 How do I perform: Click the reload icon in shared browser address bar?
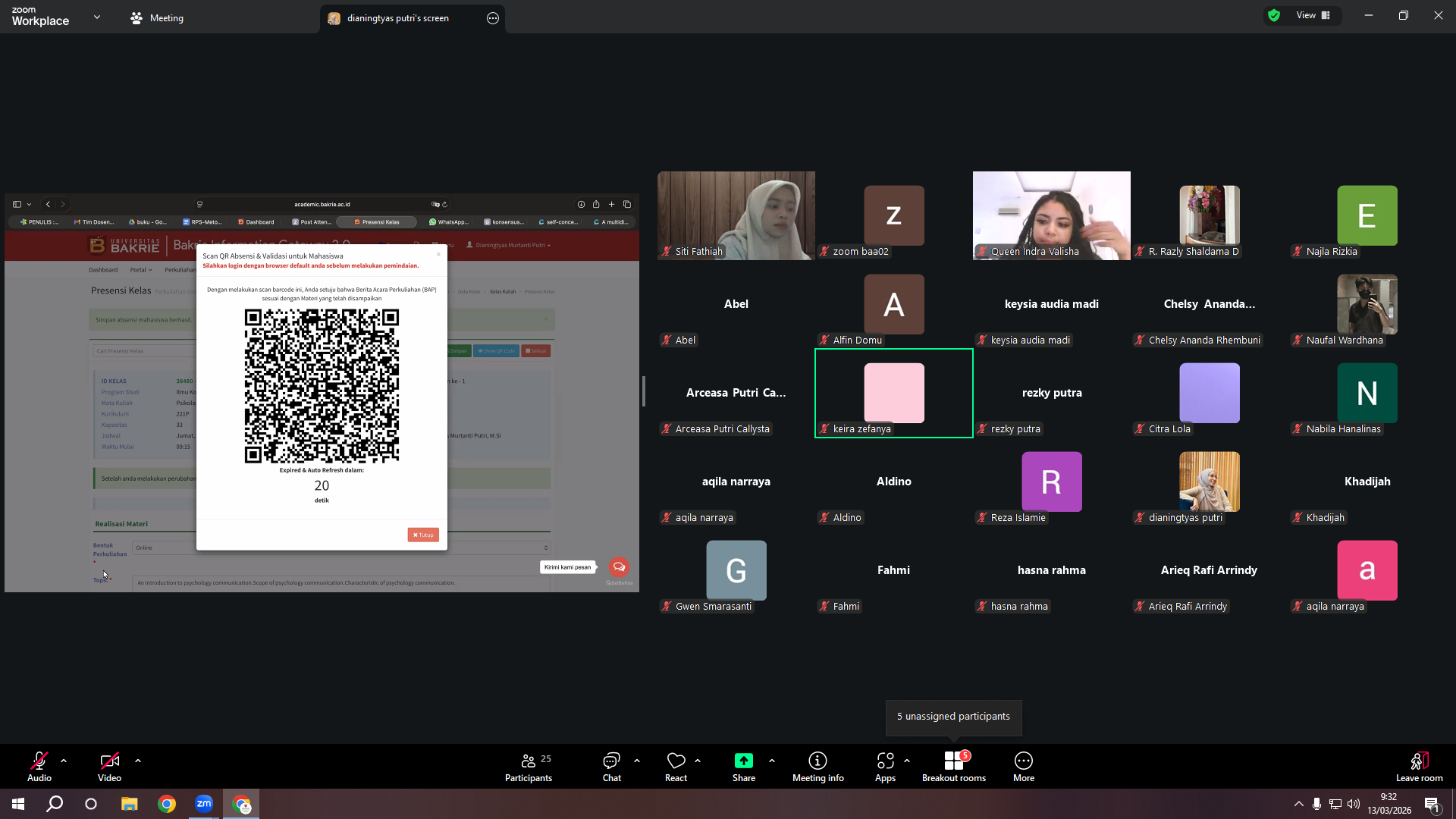[x=444, y=204]
